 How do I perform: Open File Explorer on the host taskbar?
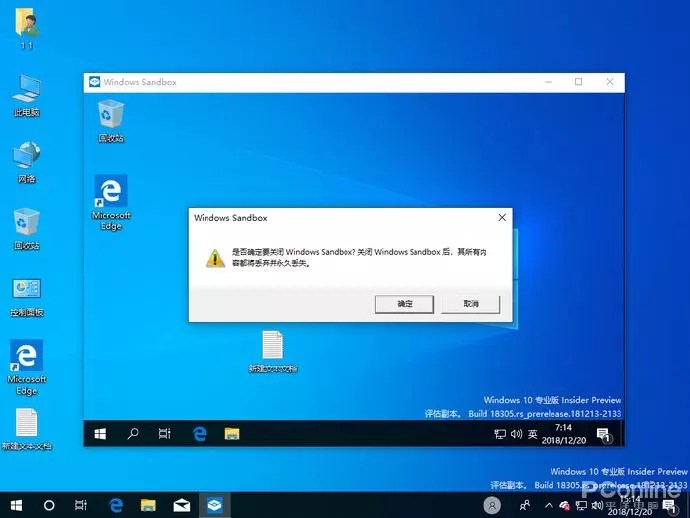click(x=148, y=505)
